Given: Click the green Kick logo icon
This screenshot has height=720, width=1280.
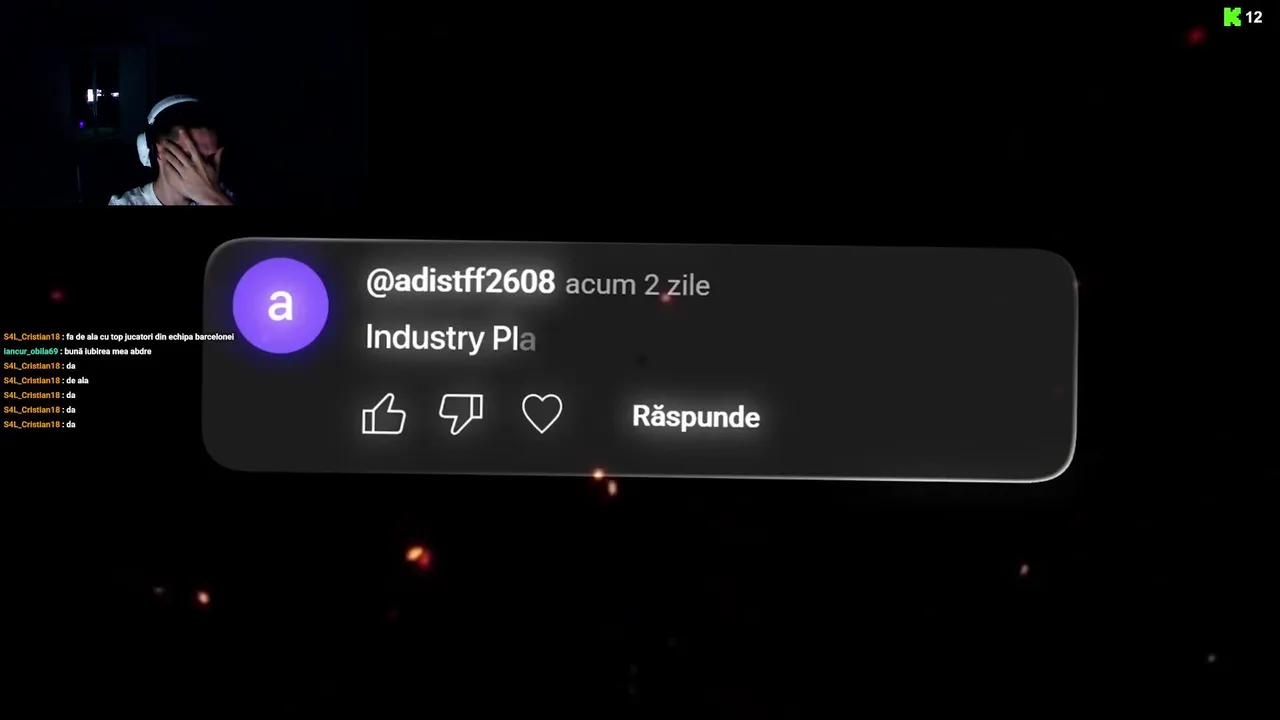Looking at the screenshot, I should [1232, 17].
